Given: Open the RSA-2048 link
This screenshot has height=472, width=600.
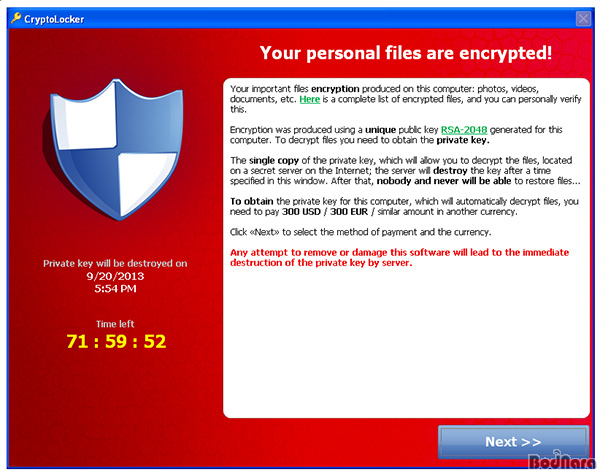Looking at the screenshot, I should click(464, 130).
